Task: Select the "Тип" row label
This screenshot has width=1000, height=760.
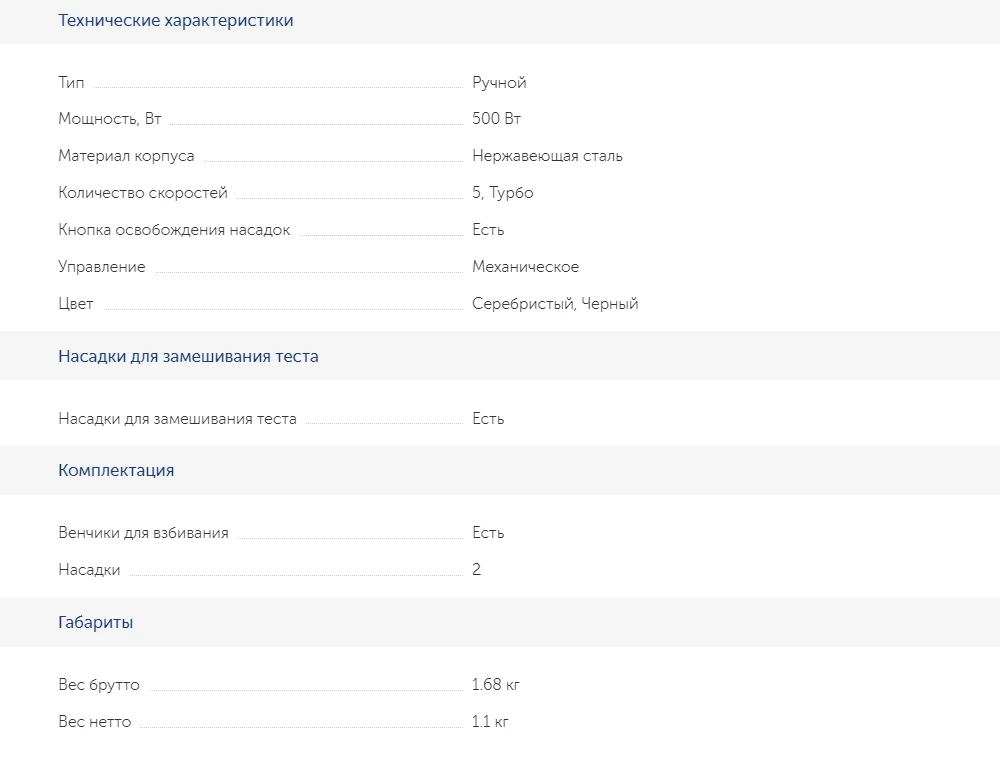Action: coord(71,82)
